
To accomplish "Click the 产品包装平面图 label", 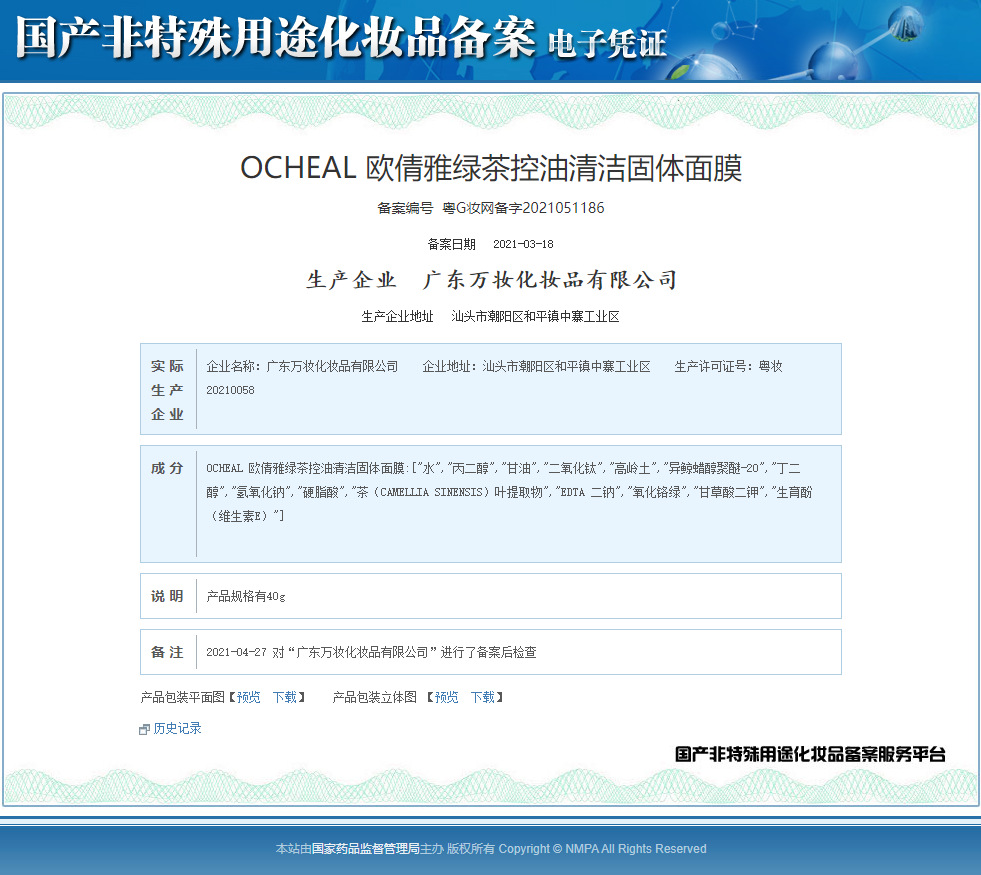I will pos(183,697).
